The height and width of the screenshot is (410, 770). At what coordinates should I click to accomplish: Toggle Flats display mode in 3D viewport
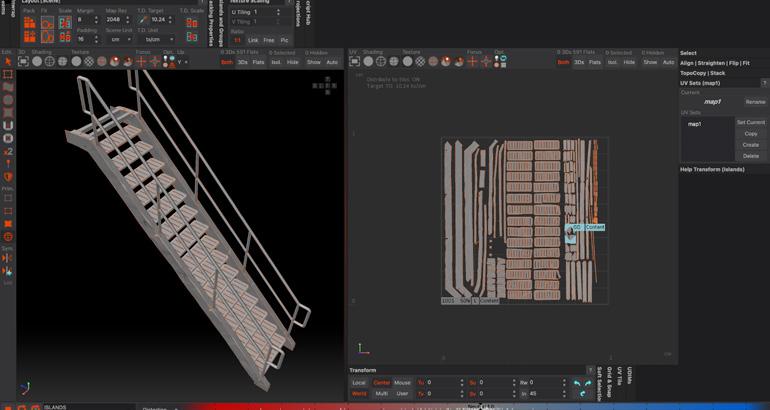pyautogui.click(x=259, y=62)
